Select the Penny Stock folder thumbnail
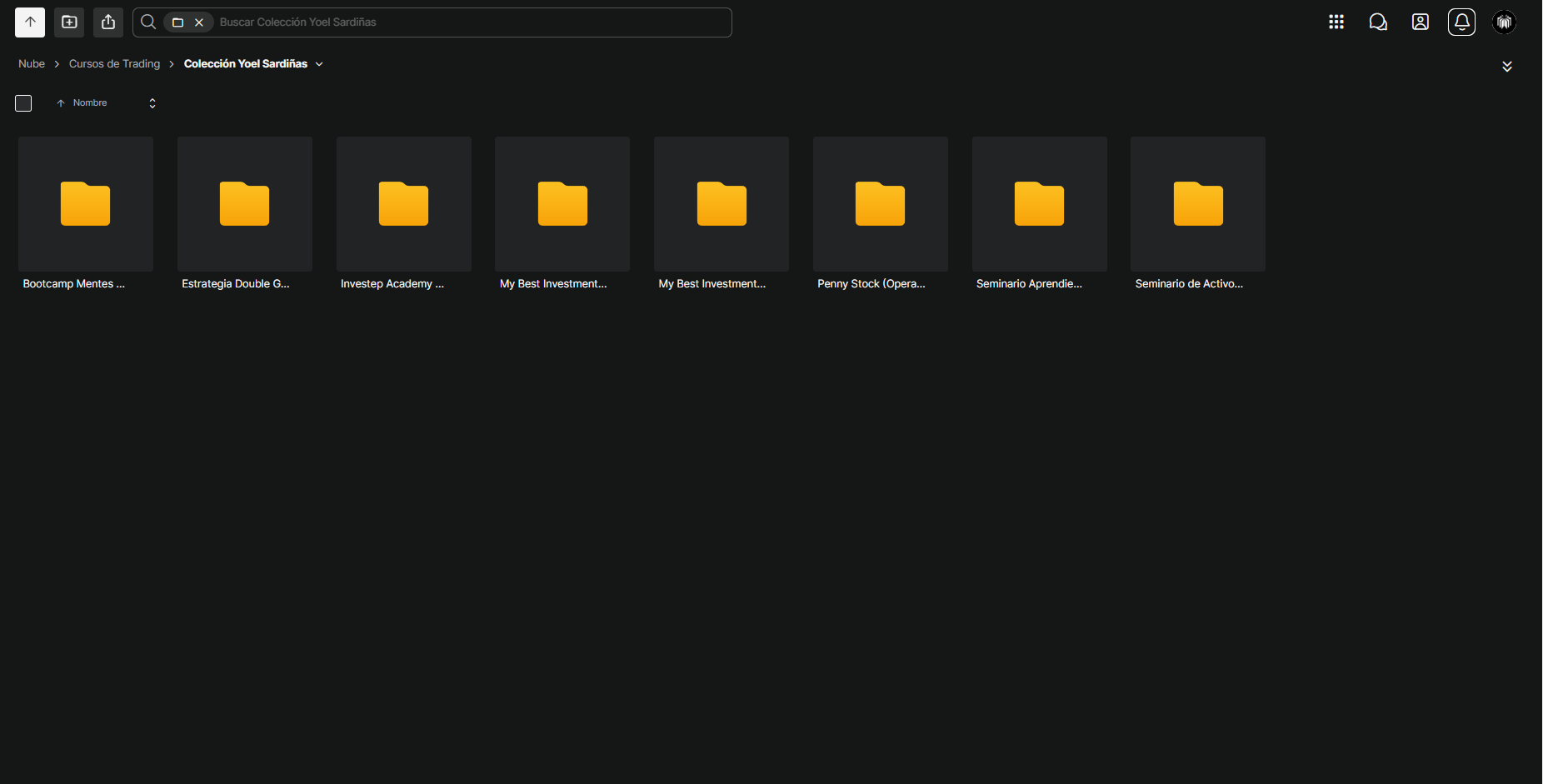The width and height of the screenshot is (1543, 784). [881, 204]
